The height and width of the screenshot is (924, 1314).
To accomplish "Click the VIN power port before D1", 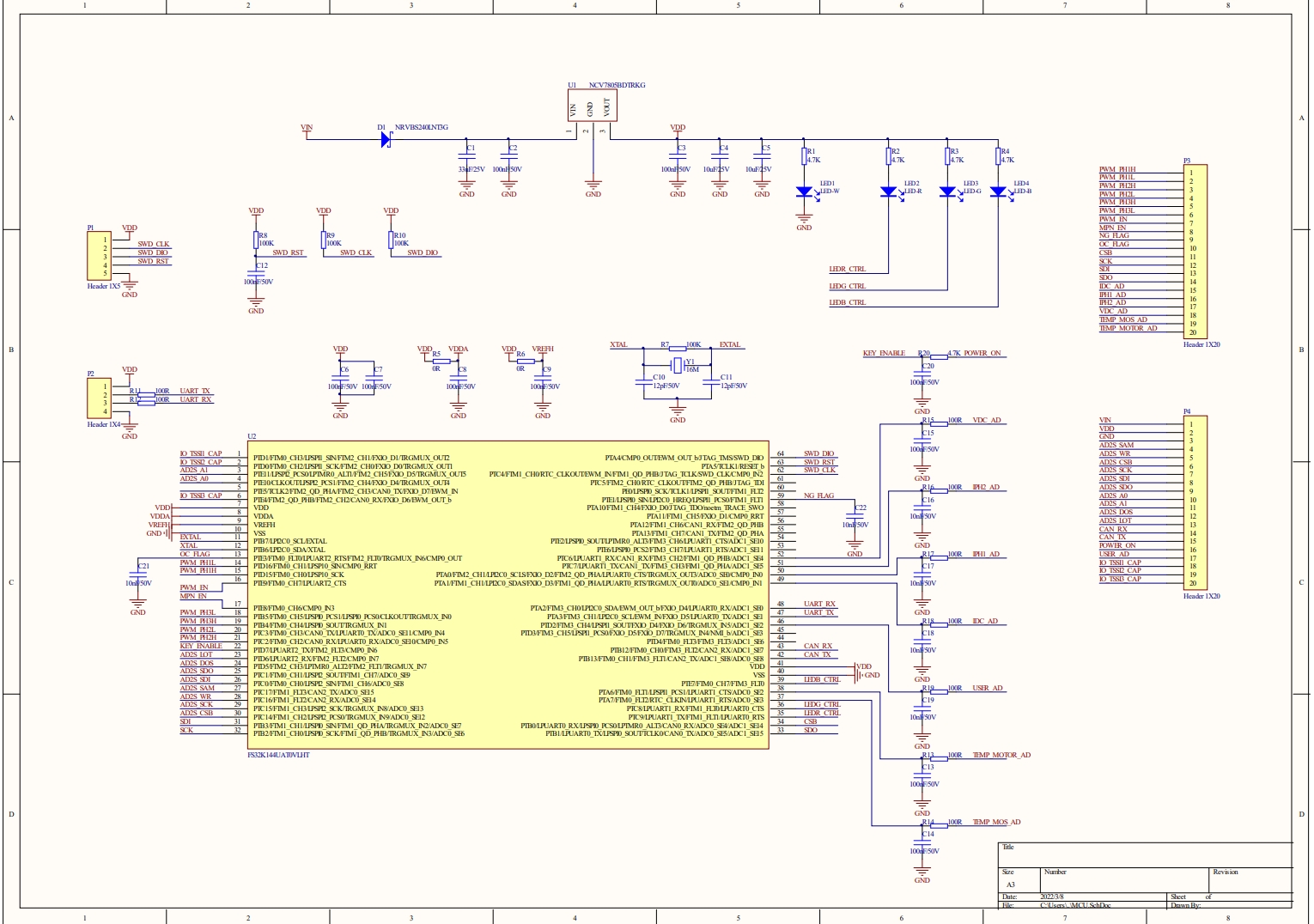I will (x=307, y=130).
